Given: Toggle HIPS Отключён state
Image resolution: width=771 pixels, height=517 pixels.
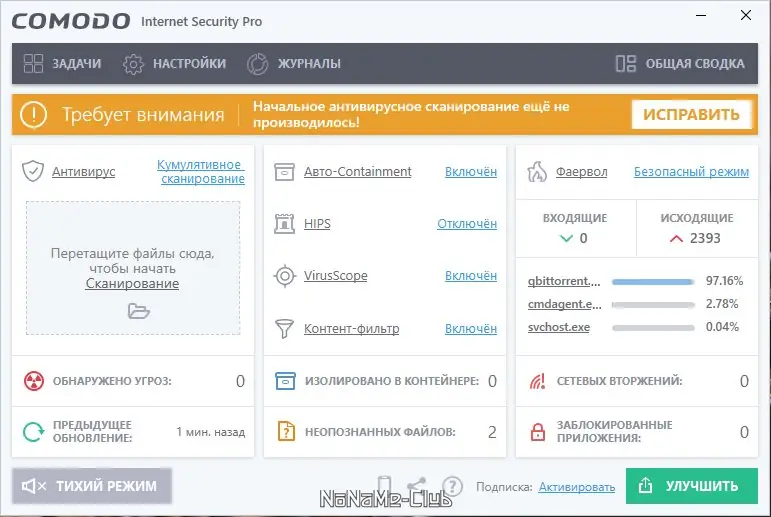Looking at the screenshot, I should (x=467, y=223).
